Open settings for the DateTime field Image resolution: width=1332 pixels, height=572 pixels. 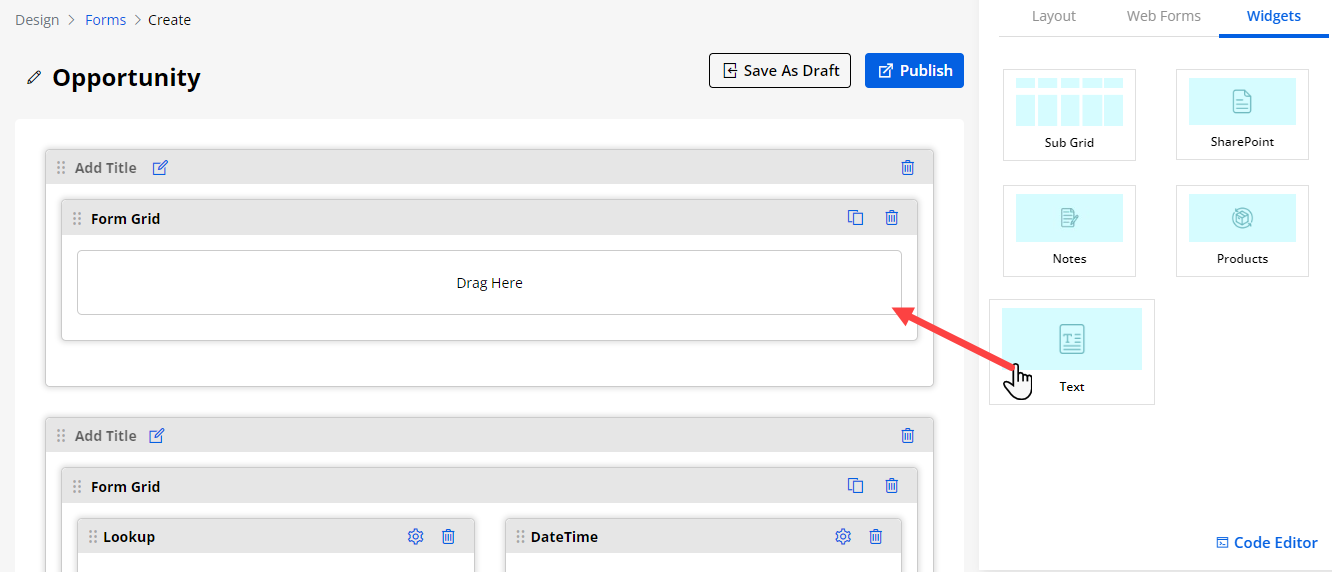(843, 537)
